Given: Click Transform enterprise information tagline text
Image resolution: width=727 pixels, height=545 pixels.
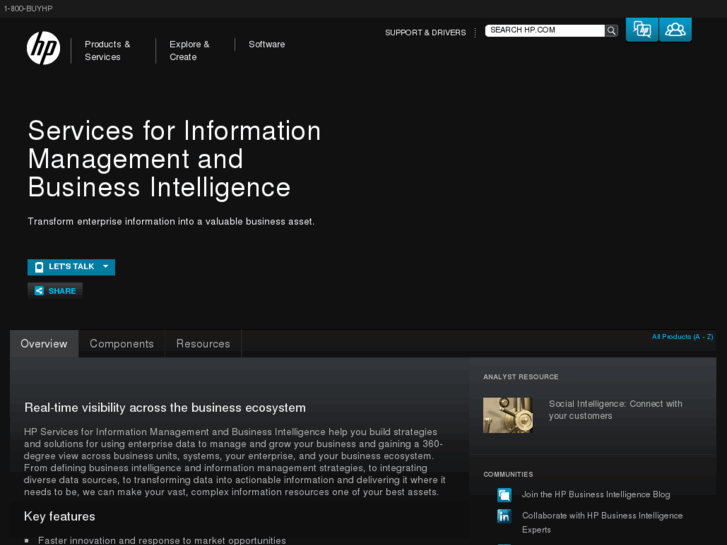Looking at the screenshot, I should coord(171,222).
